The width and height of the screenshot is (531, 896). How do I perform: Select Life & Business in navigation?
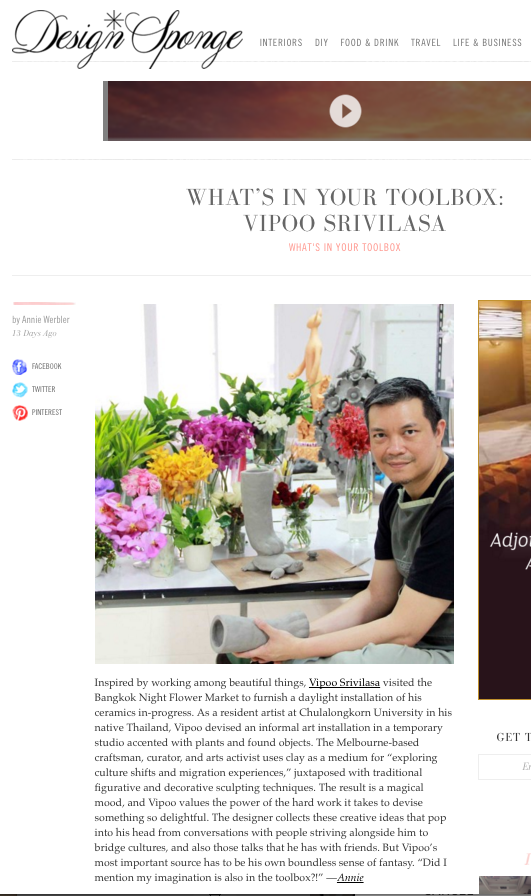coord(487,43)
